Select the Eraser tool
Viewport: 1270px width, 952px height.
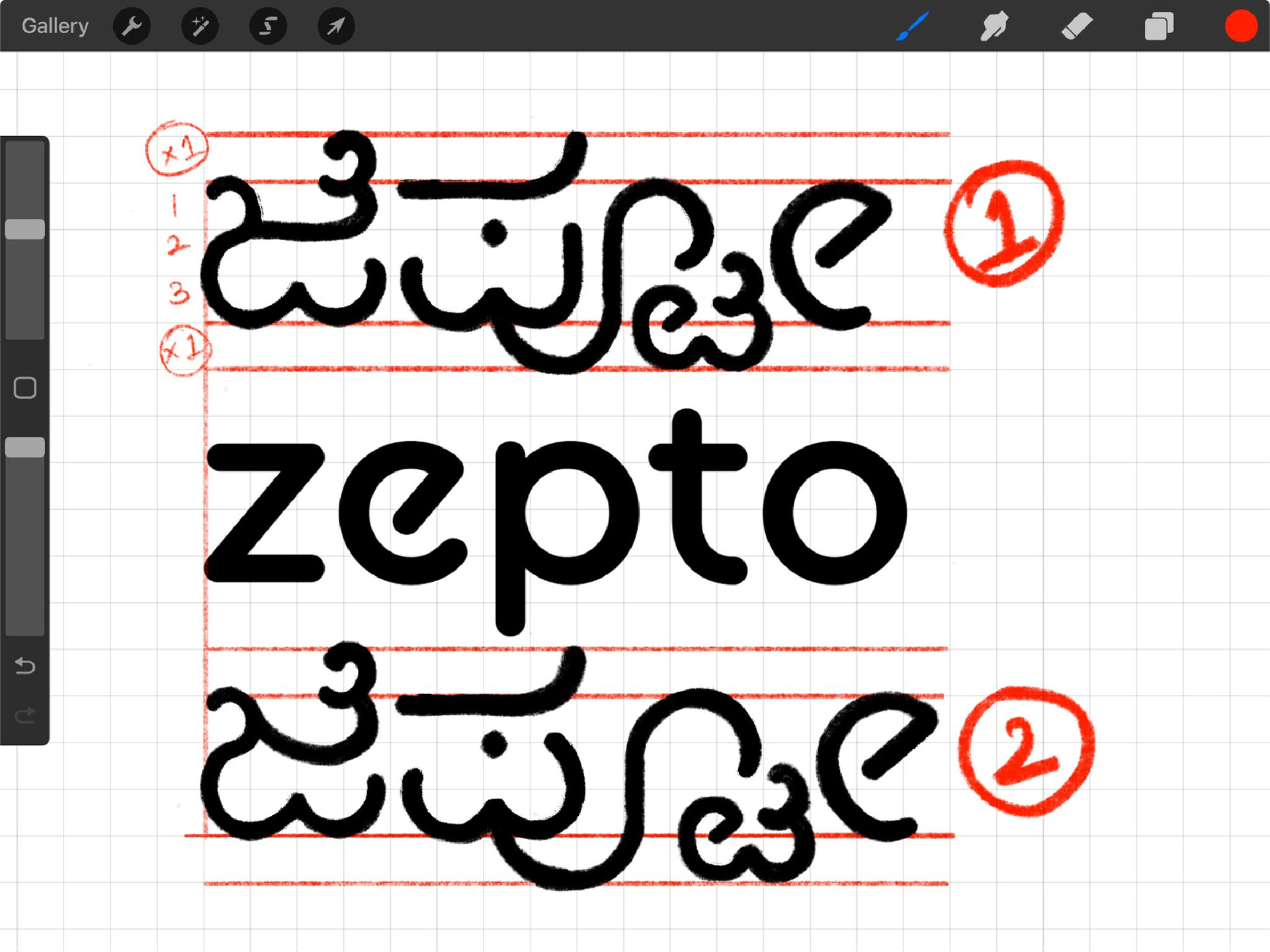(1076, 26)
